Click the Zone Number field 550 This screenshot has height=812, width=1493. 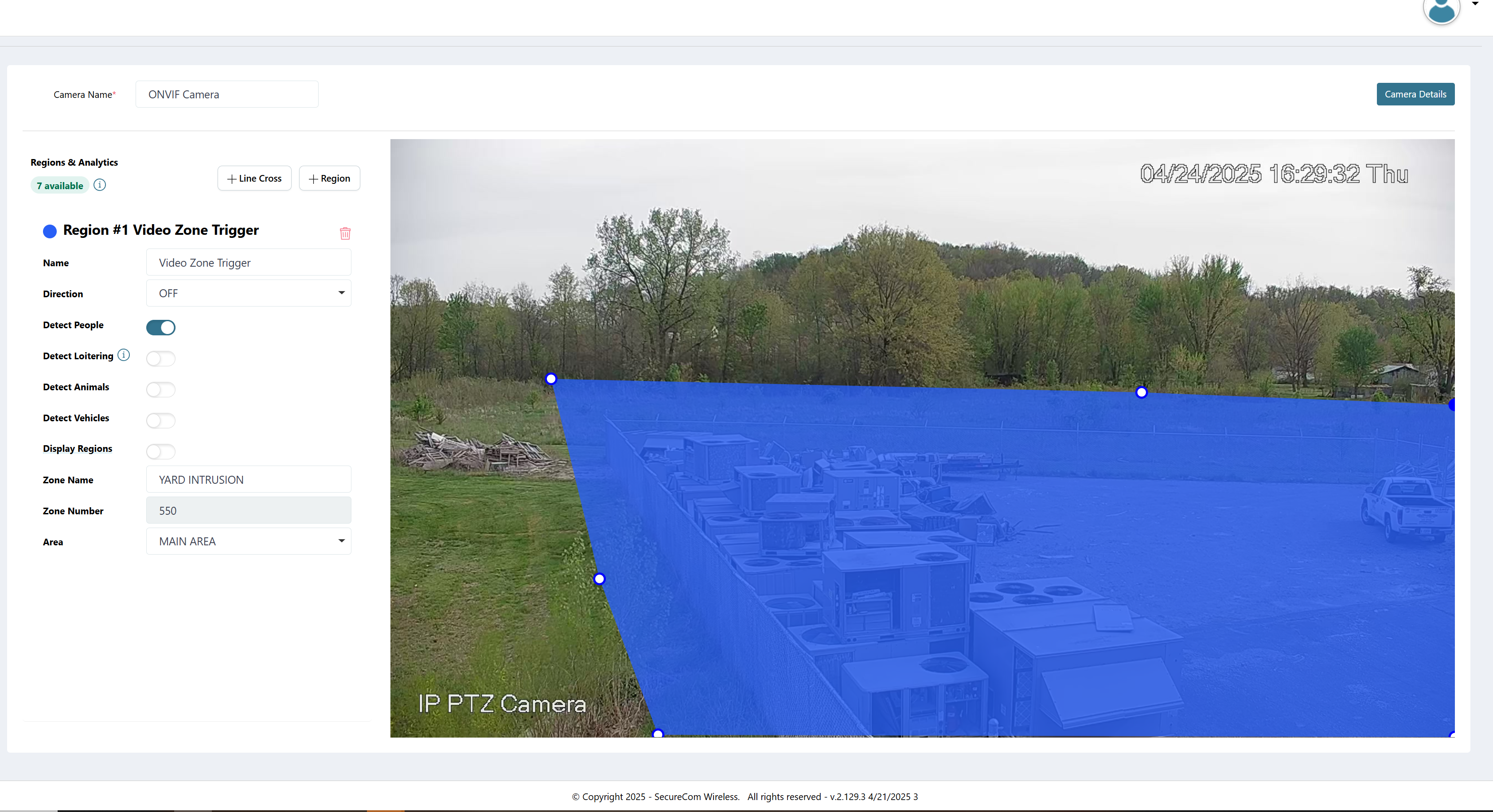click(x=249, y=510)
